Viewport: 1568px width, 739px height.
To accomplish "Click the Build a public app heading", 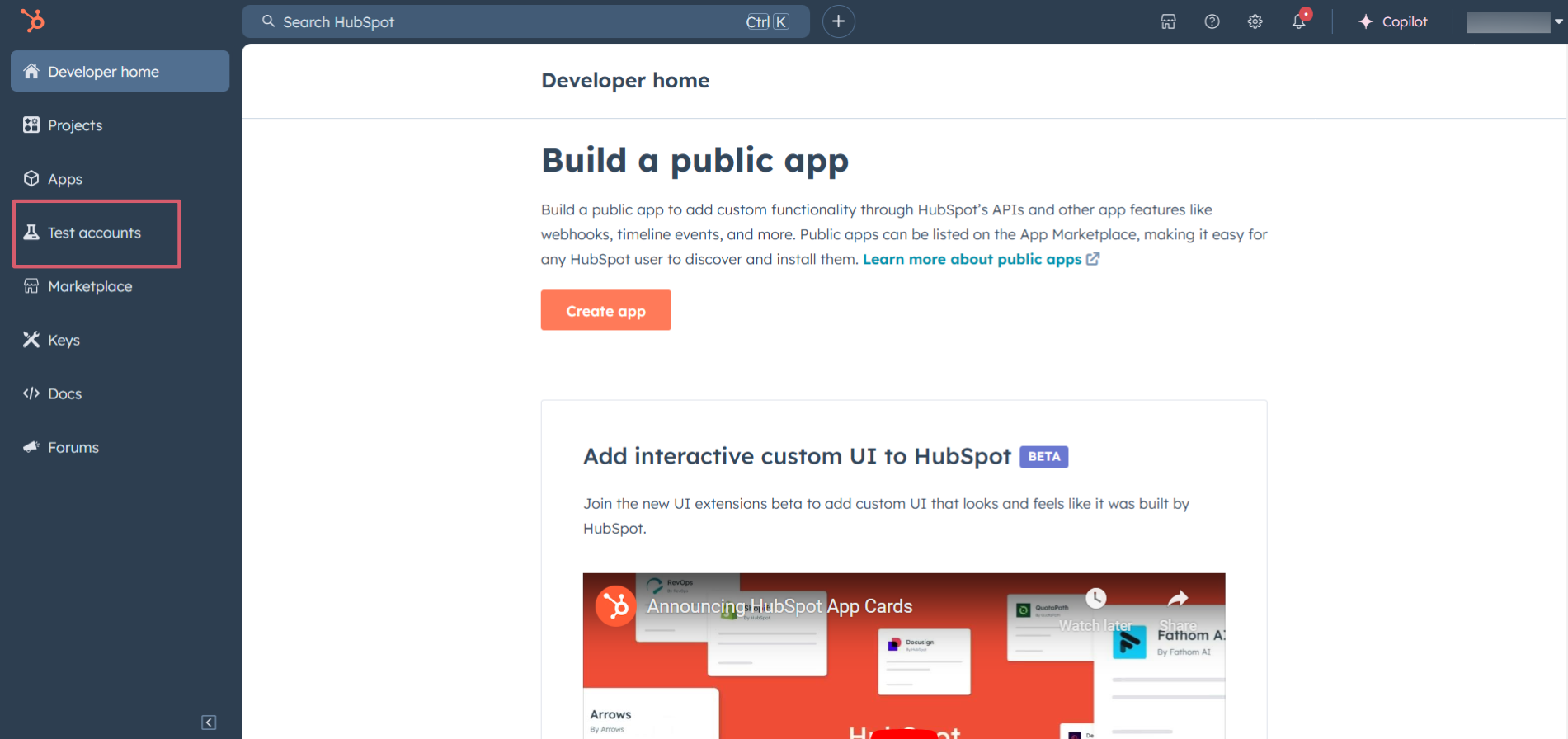I will click(695, 160).
